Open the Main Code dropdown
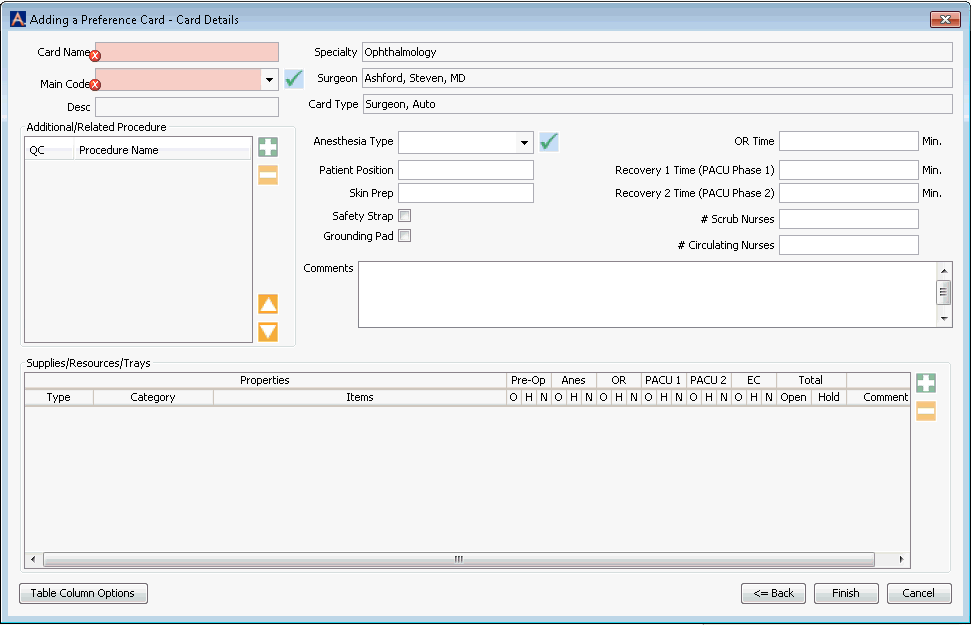971x625 pixels. 269,78
